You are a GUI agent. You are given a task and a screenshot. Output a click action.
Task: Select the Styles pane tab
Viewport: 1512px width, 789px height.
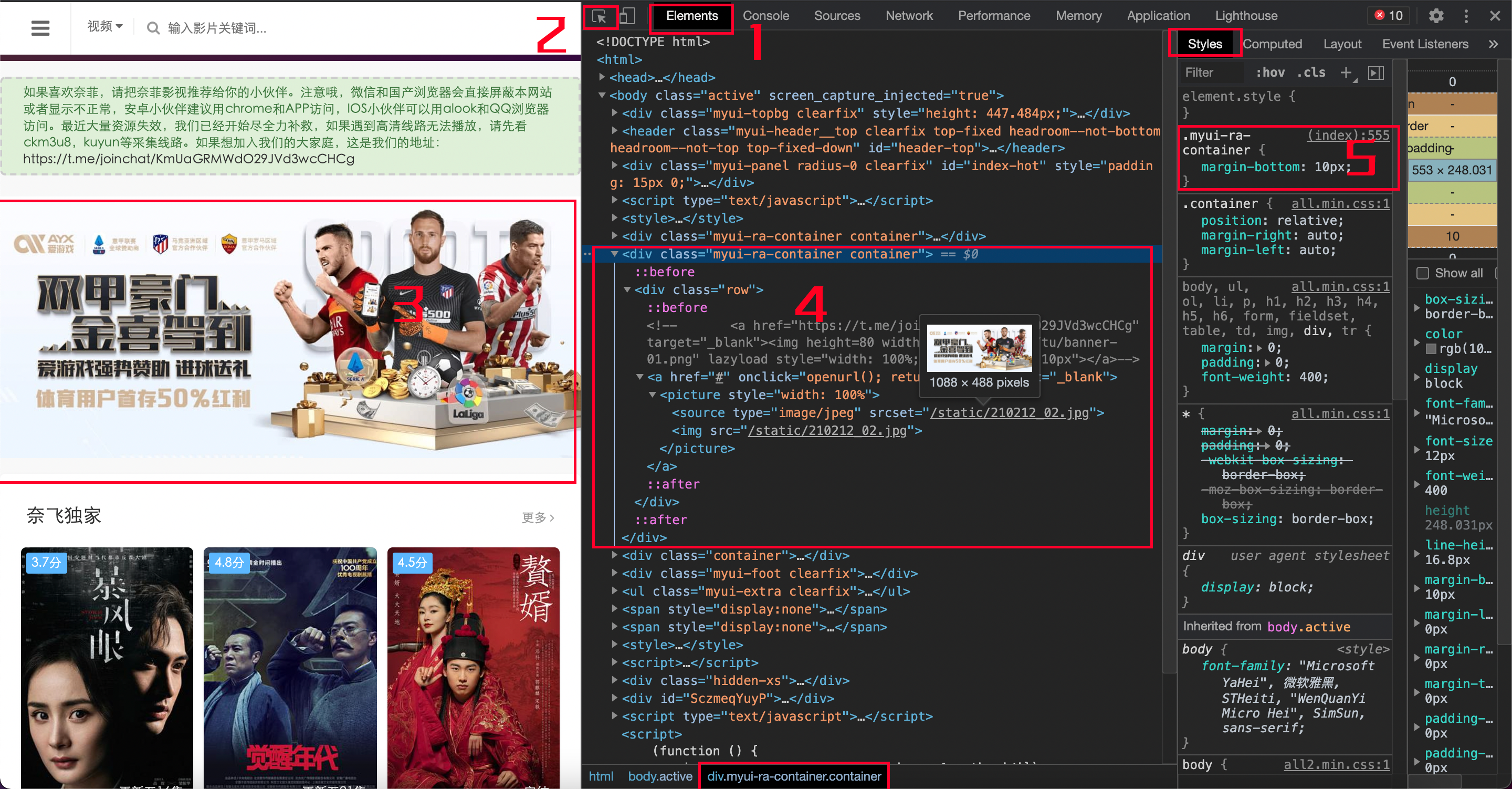pos(1204,44)
